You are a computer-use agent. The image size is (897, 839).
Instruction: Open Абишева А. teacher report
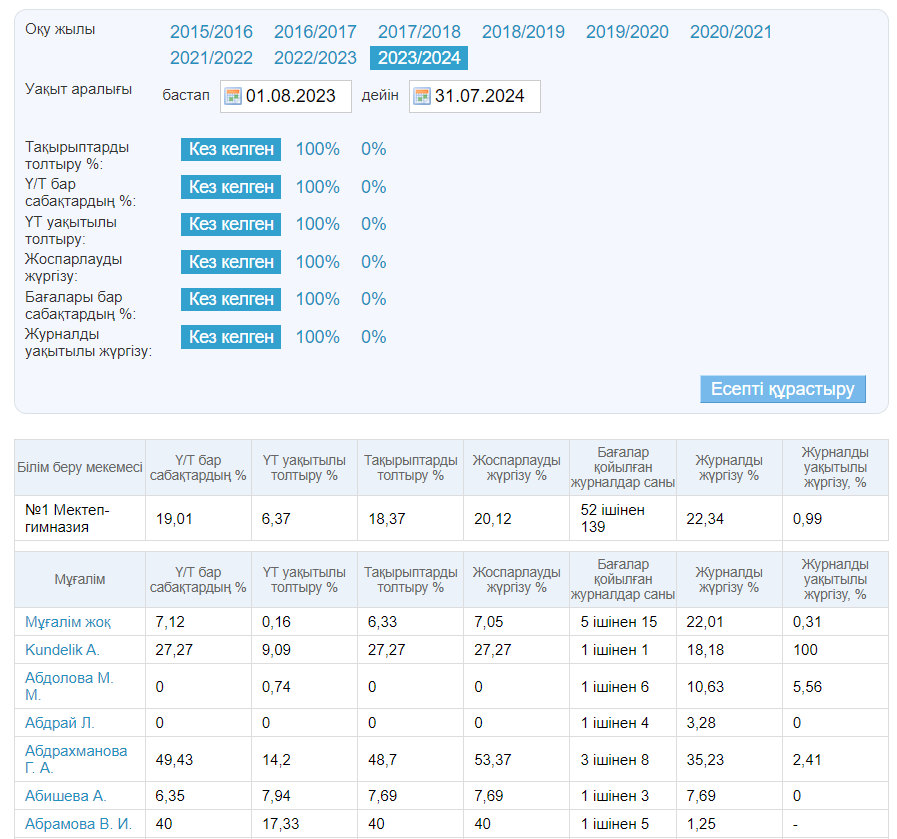click(65, 796)
